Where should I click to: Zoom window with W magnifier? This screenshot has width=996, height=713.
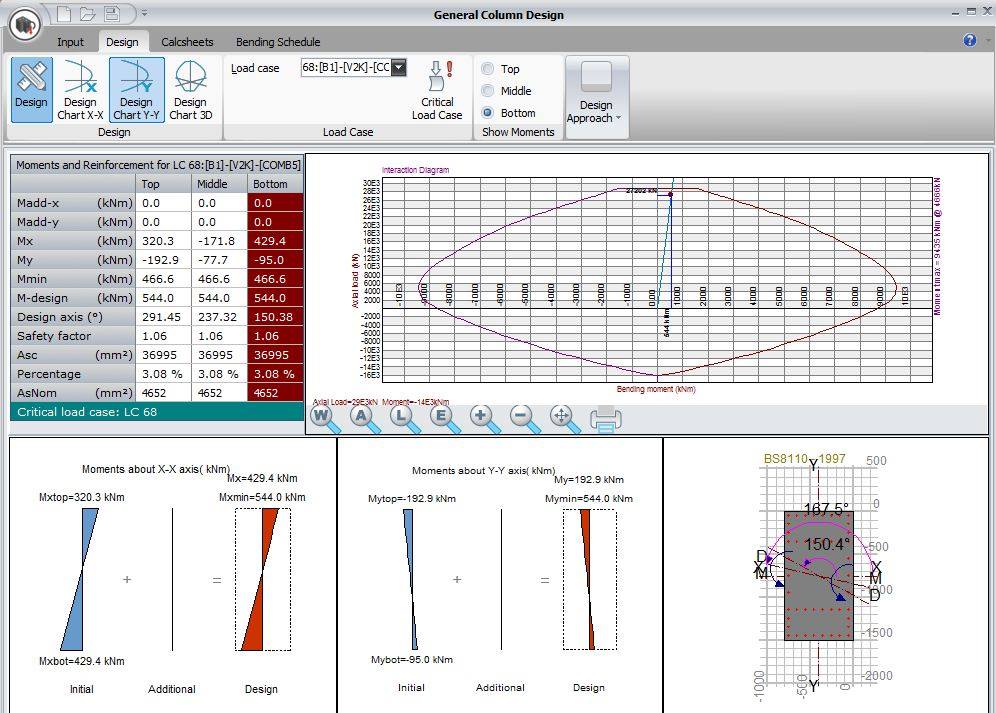[325, 419]
